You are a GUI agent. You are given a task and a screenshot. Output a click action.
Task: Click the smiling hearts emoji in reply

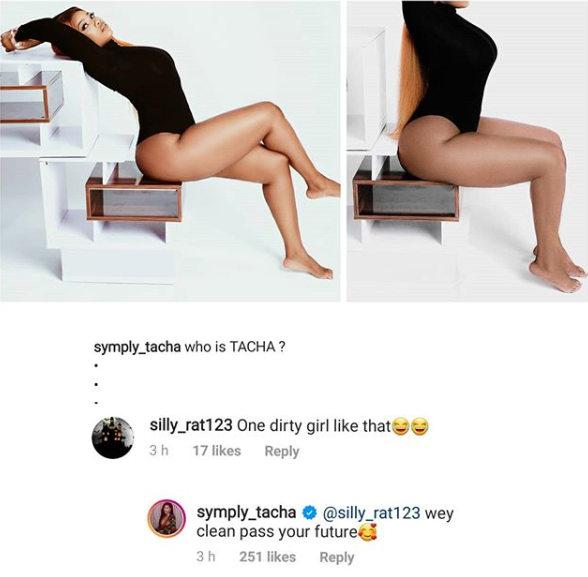point(368,532)
